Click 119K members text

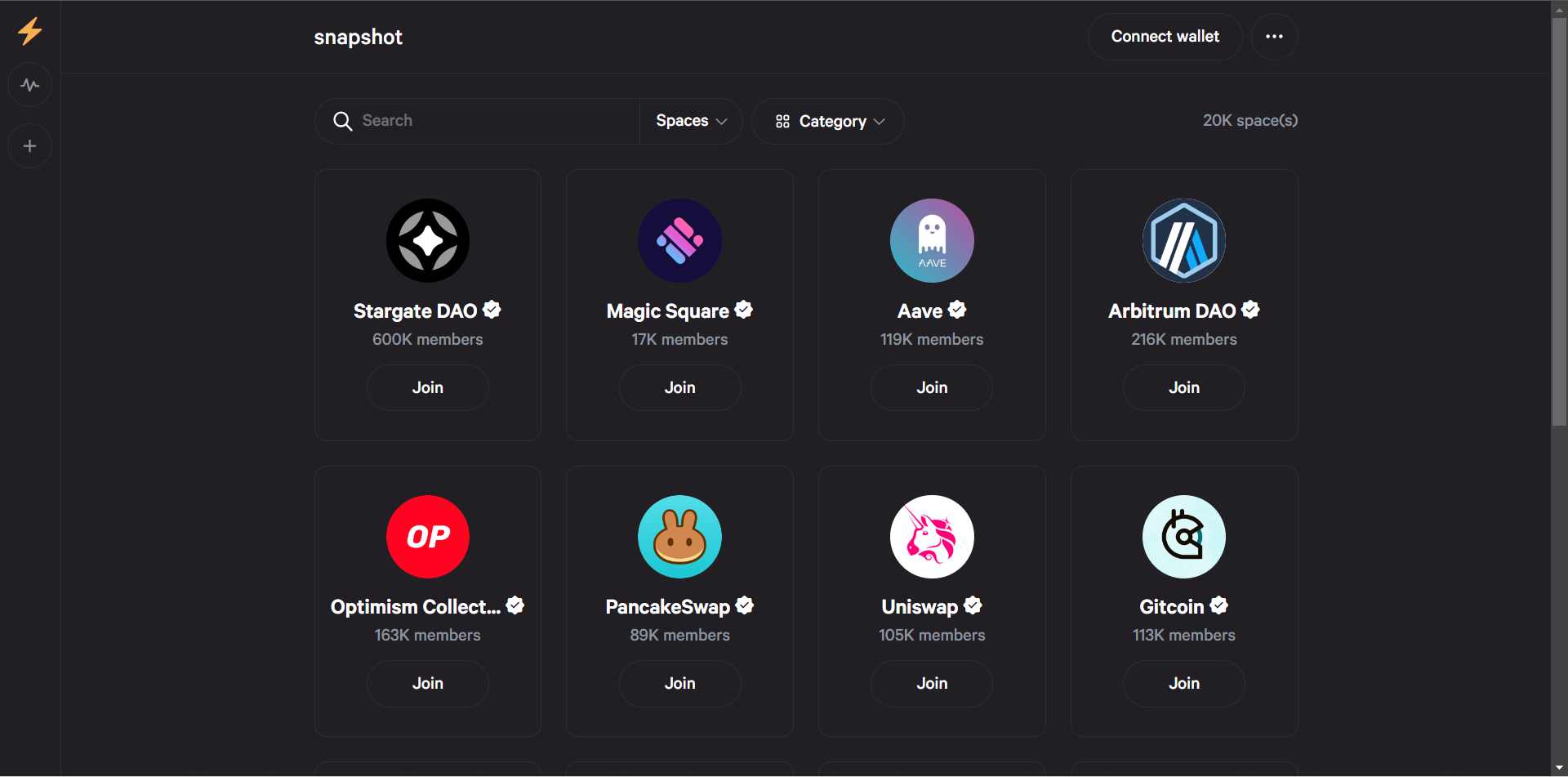point(932,340)
